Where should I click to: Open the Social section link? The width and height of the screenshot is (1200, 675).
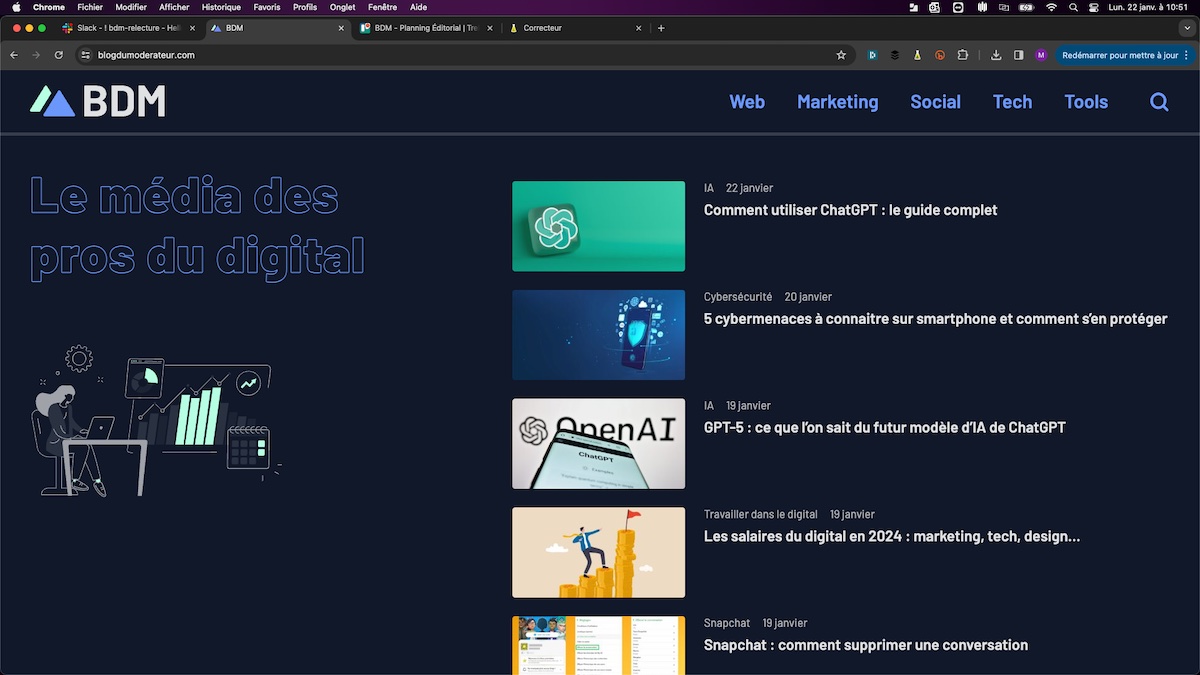pos(936,102)
